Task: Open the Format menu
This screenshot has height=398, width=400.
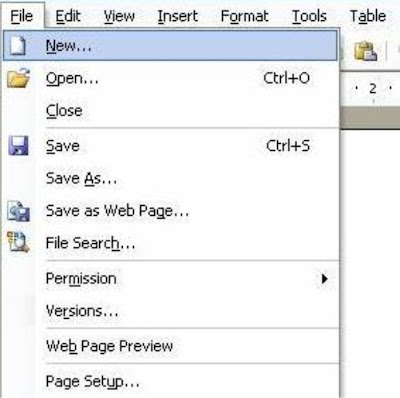Action: [x=244, y=16]
